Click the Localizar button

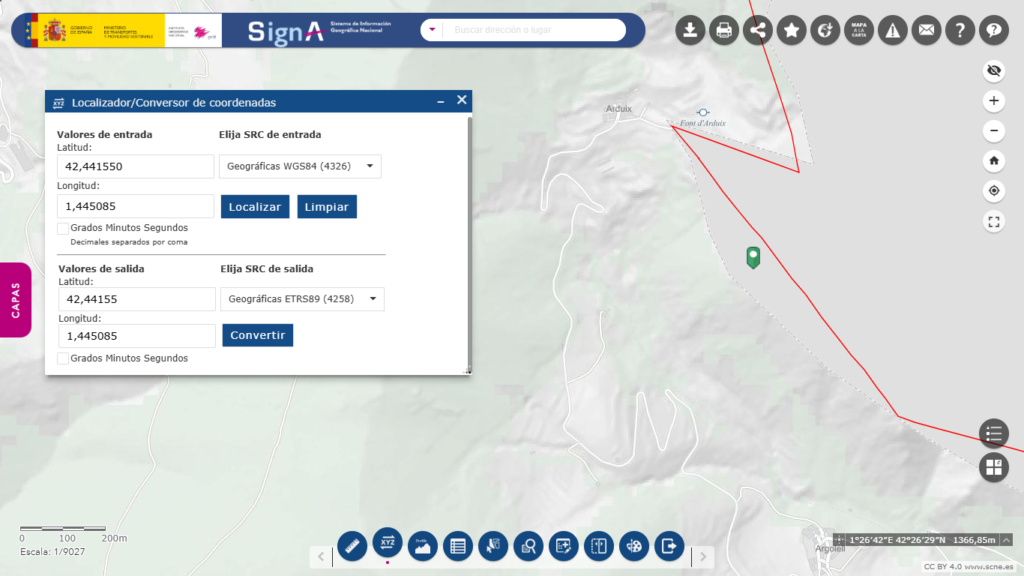click(255, 207)
